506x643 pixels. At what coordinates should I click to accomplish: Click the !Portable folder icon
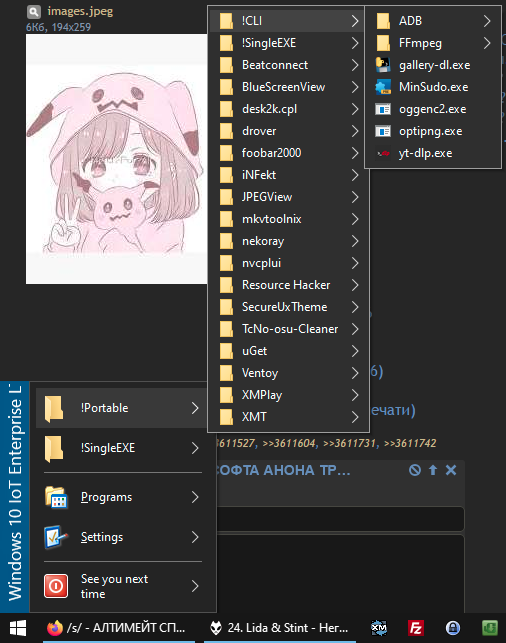pyautogui.click(x=54, y=408)
